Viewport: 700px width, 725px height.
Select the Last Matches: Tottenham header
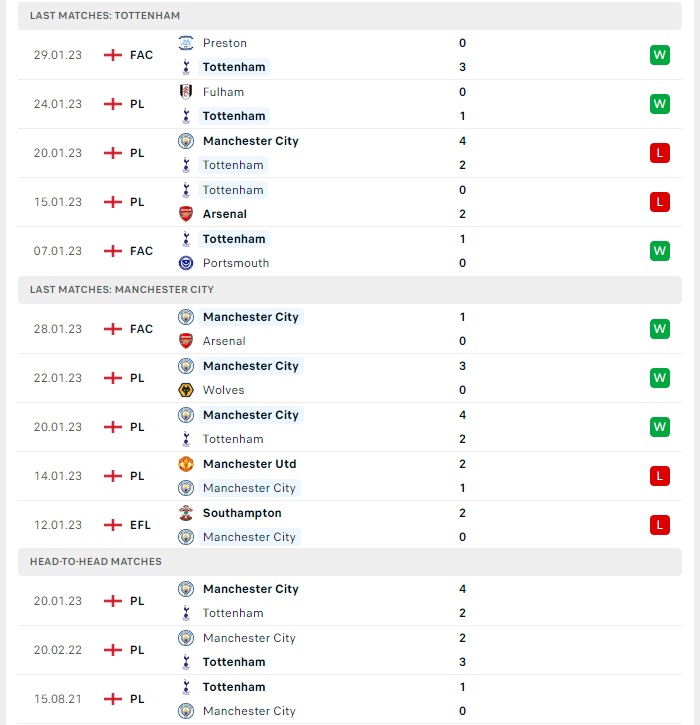tap(350, 16)
